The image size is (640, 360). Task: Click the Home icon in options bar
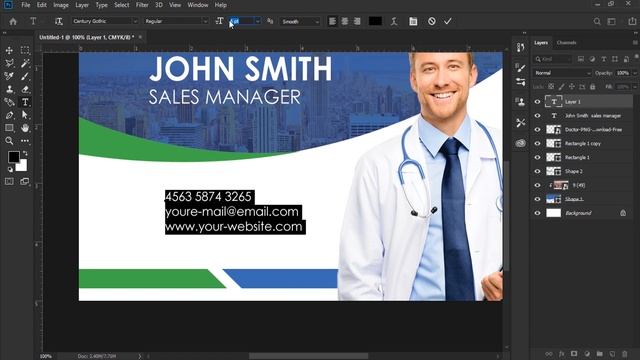pos(13,21)
